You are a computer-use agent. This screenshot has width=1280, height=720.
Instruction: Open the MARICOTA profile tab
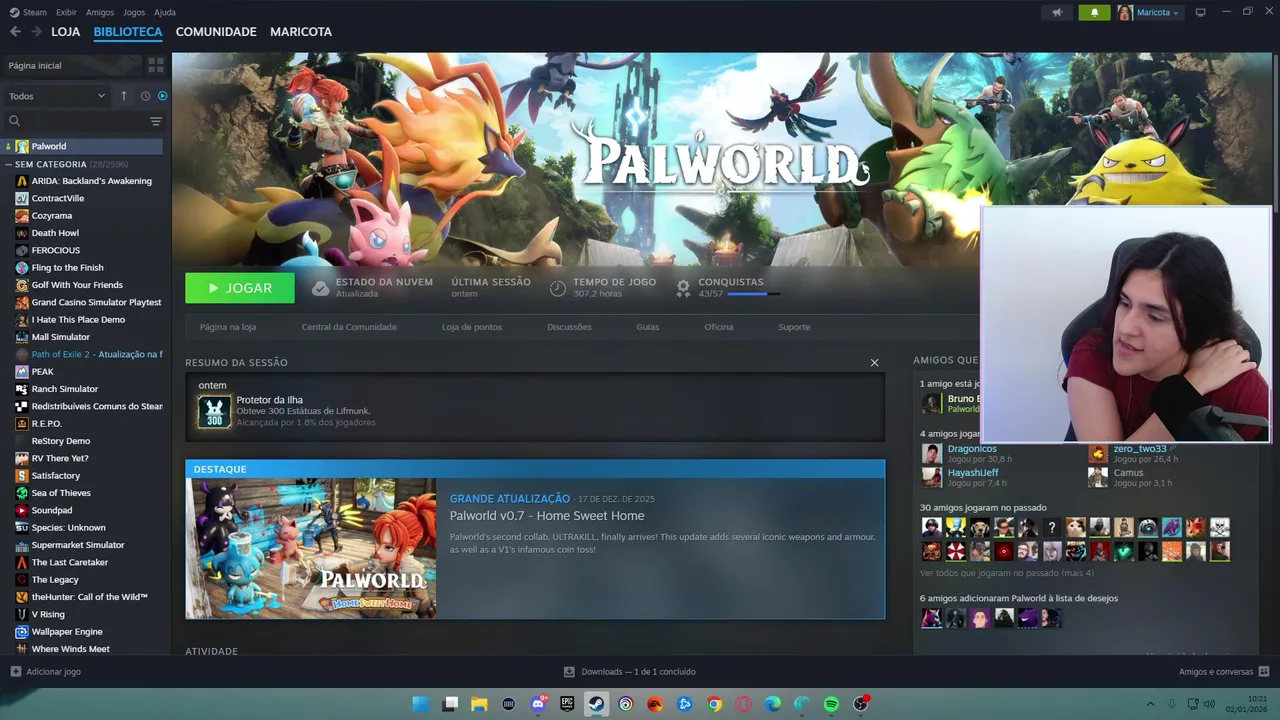tap(301, 32)
